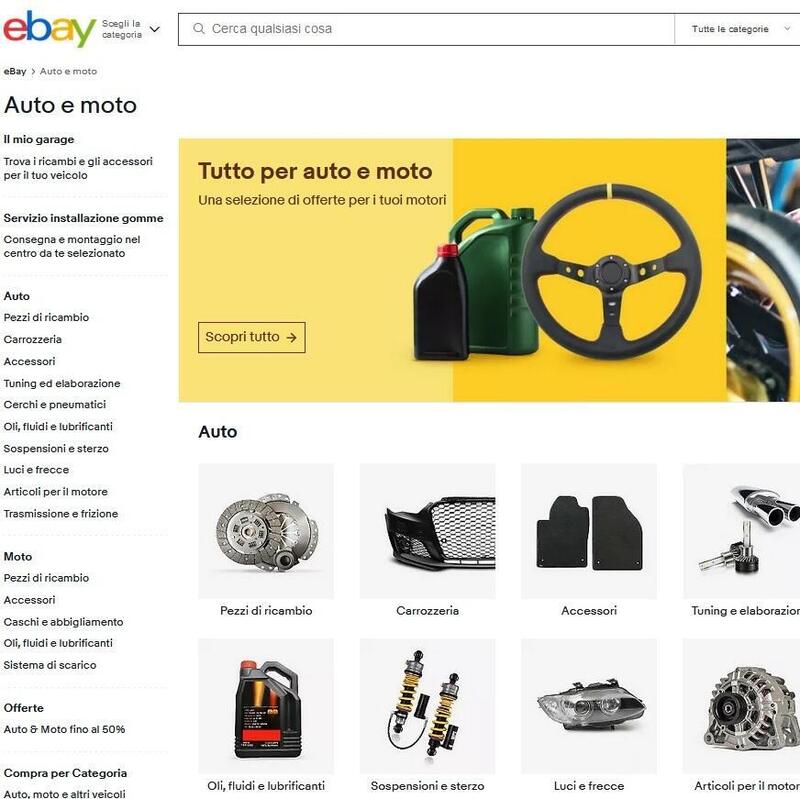Select Trasmissione e frizione sidebar link

(61, 514)
